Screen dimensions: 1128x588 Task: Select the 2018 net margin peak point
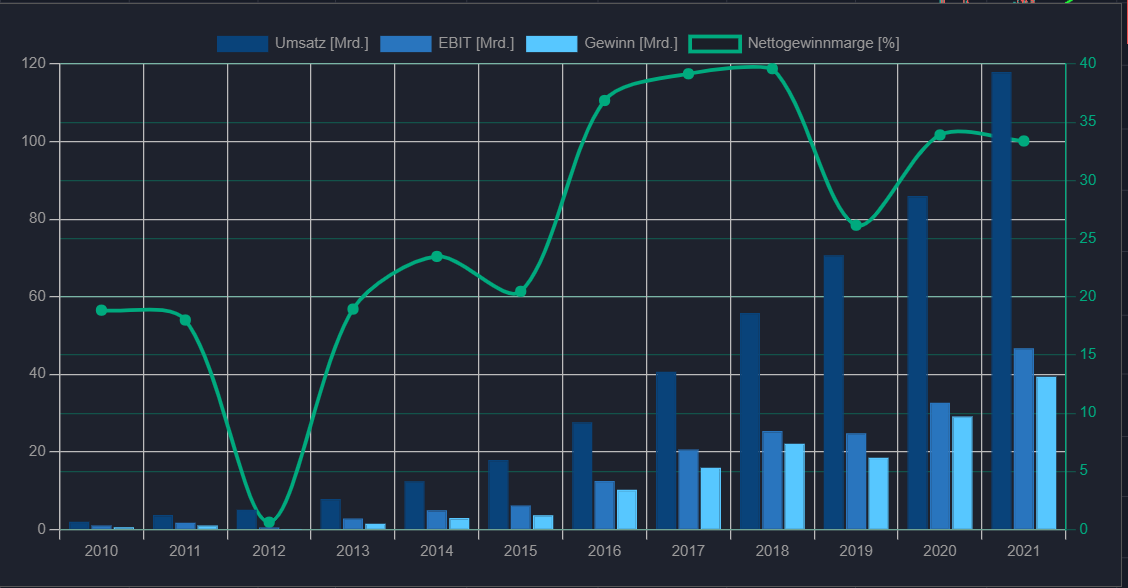pos(773,69)
